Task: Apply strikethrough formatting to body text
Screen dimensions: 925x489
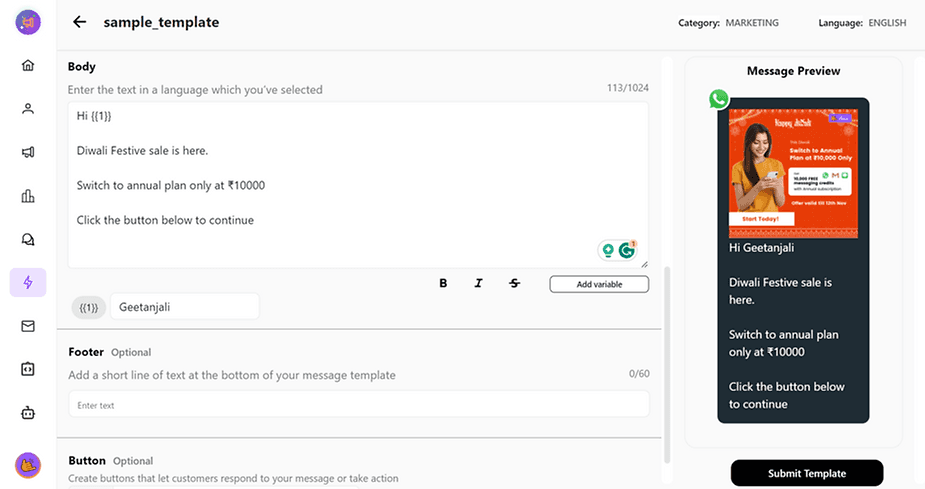Action: point(514,284)
